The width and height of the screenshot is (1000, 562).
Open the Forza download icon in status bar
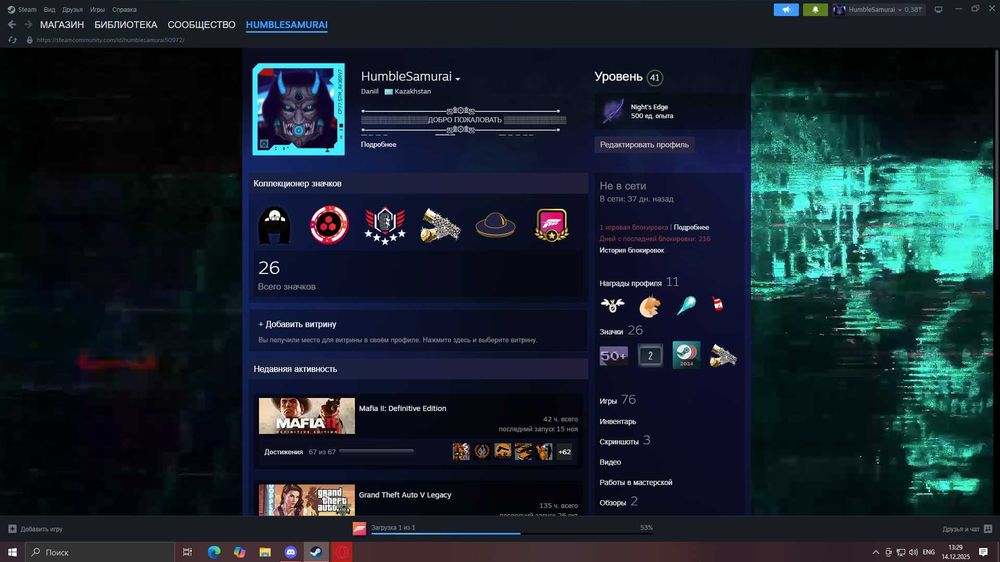coord(360,528)
